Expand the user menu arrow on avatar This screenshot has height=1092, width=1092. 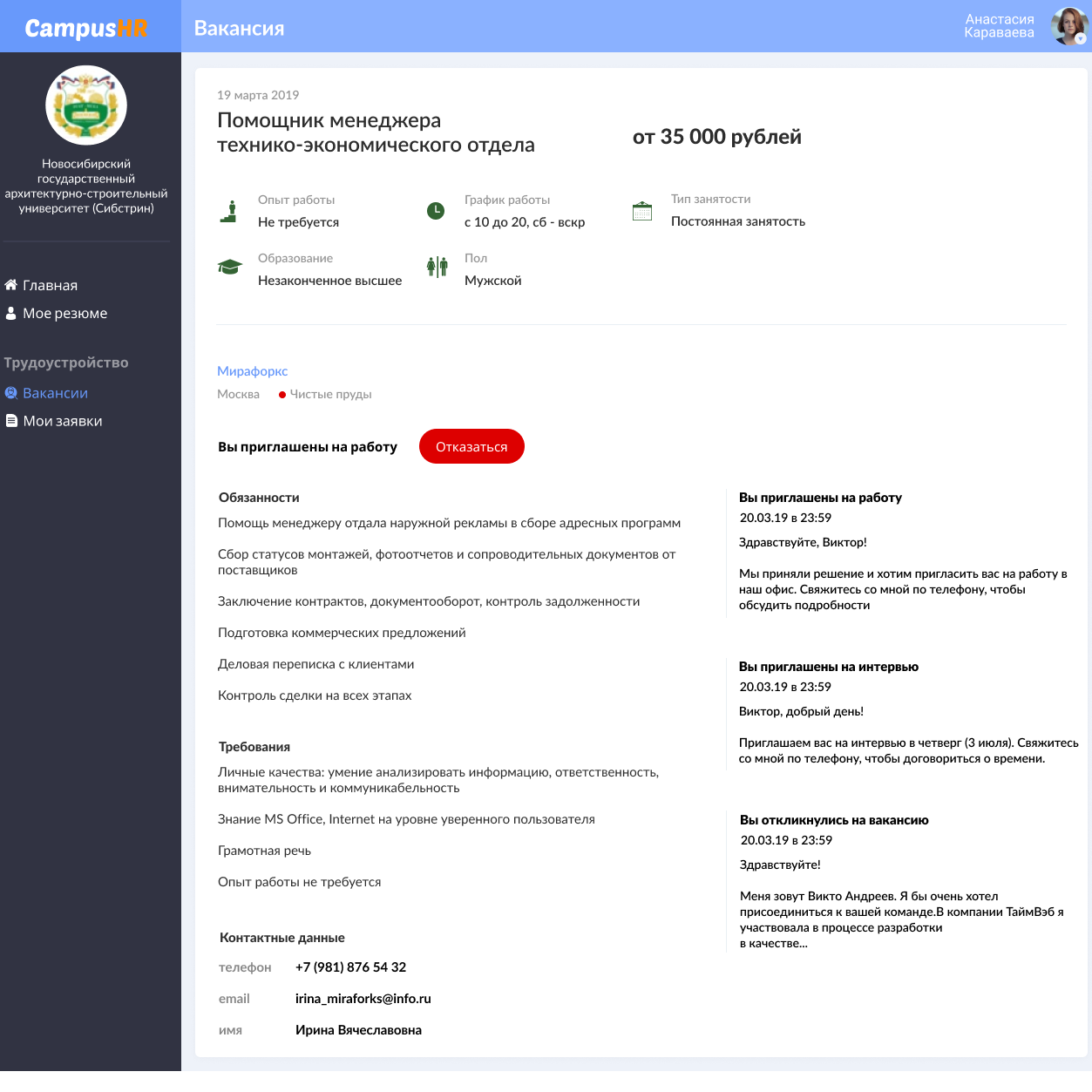[x=1081, y=38]
